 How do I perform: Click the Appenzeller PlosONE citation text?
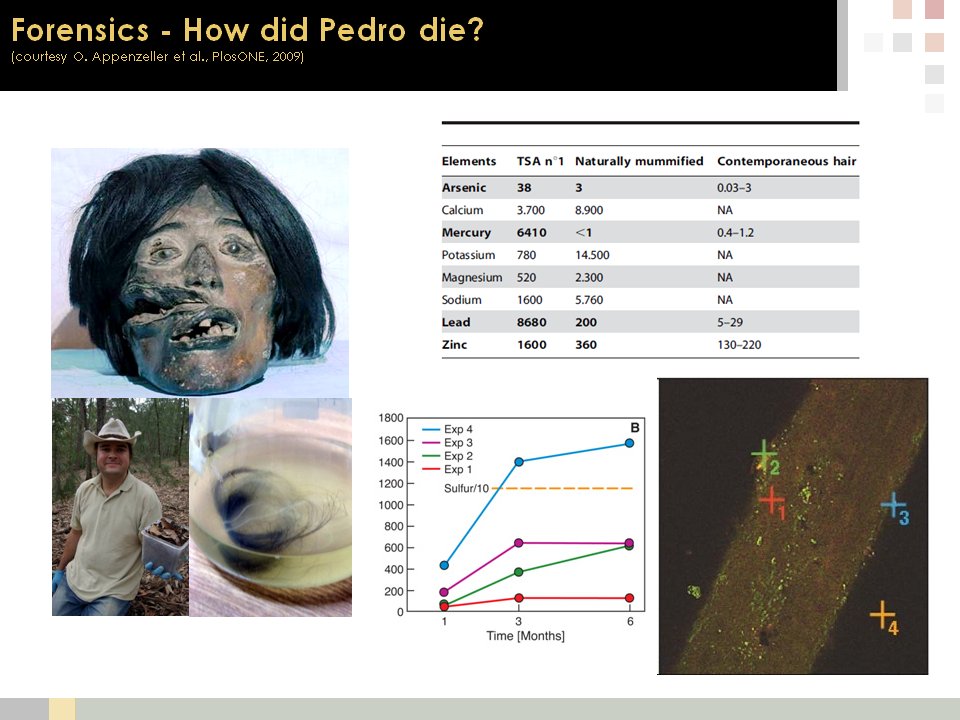(x=158, y=56)
